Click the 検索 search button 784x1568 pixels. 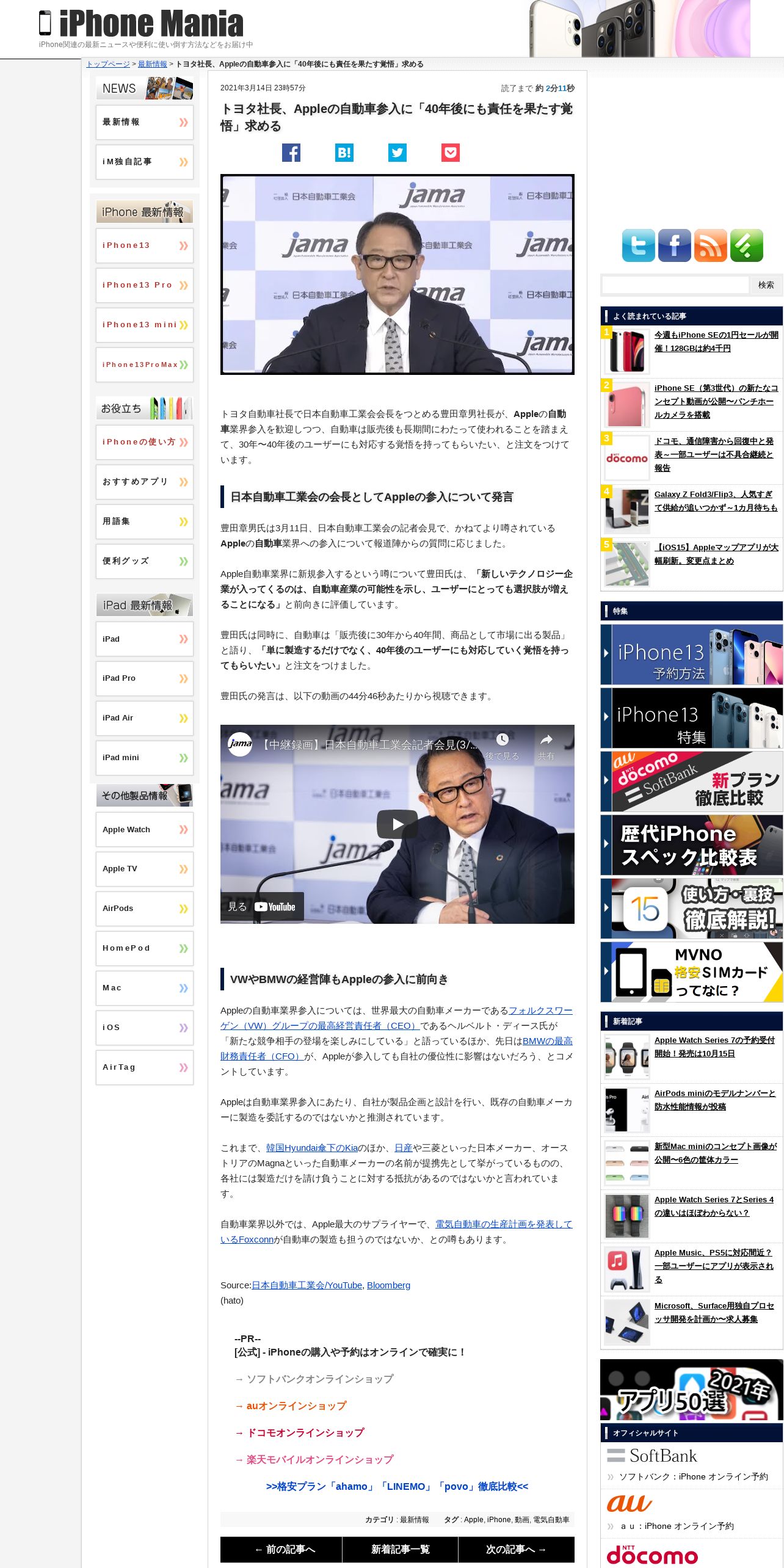point(766,285)
